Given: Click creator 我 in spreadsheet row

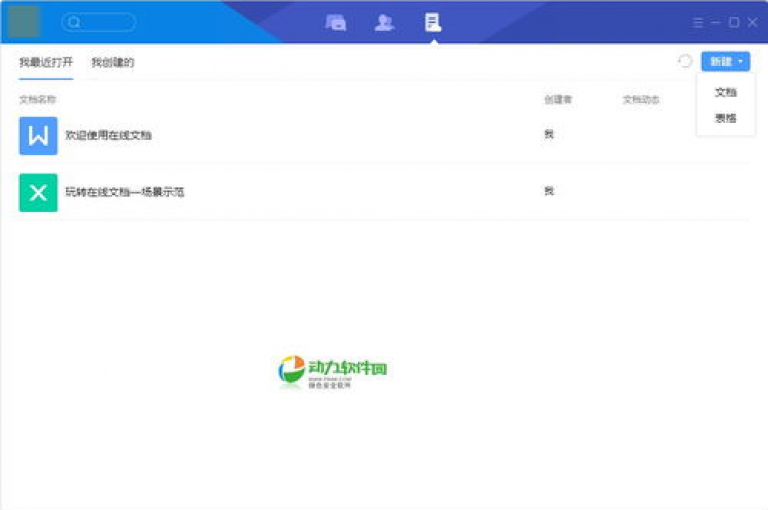Looking at the screenshot, I should click(x=549, y=191).
